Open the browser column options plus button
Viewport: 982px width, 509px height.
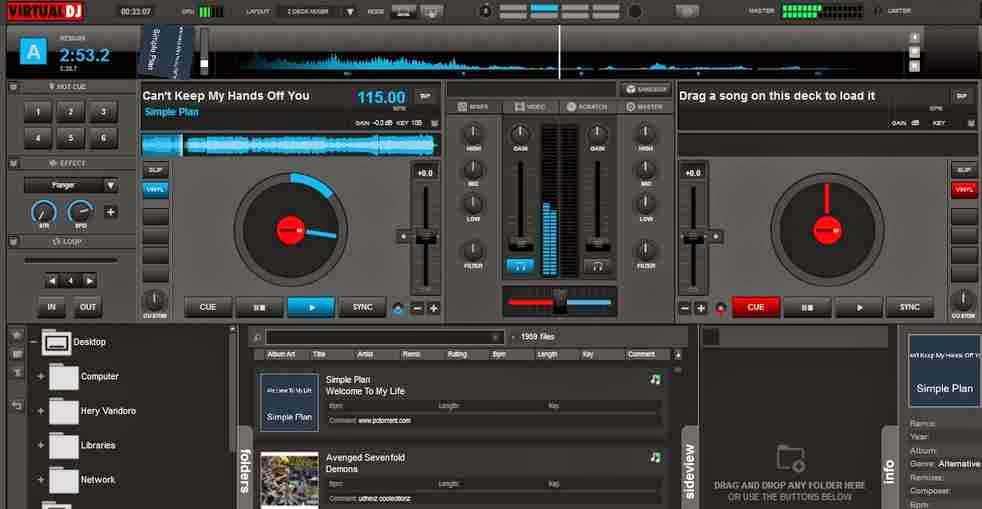[x=677, y=355]
